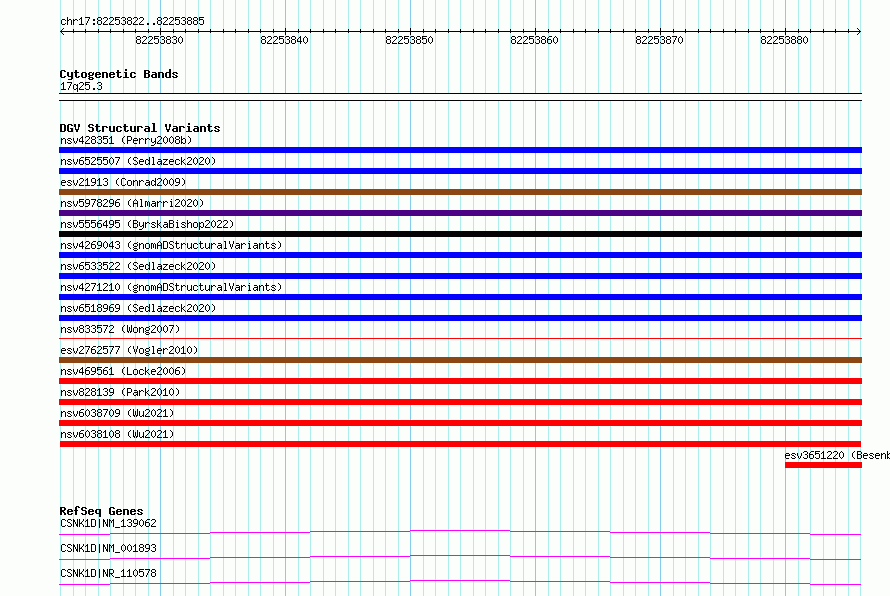This screenshot has height=596, width=890.
Task: Select the blue bar under nsv4269043
Action: (x=460, y=255)
